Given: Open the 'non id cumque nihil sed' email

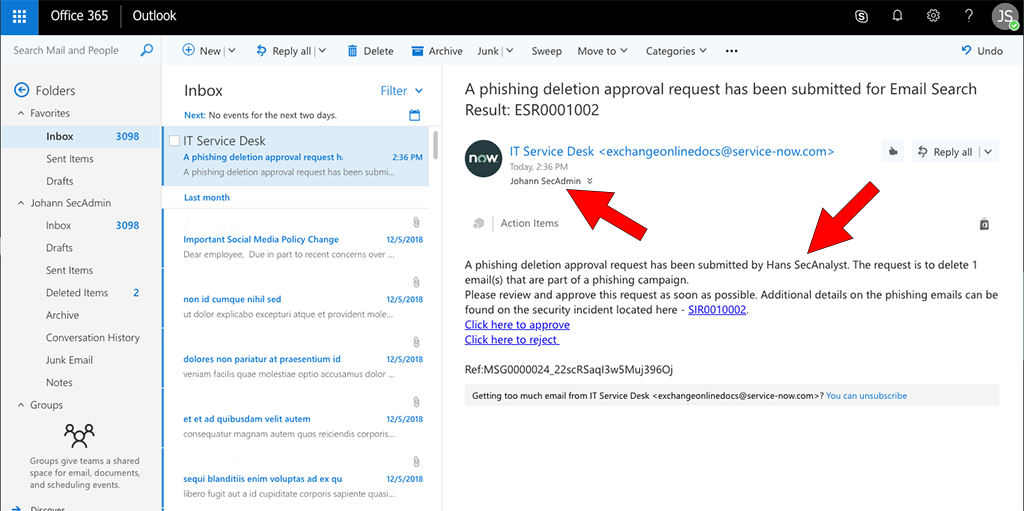Looking at the screenshot, I should (x=296, y=298).
